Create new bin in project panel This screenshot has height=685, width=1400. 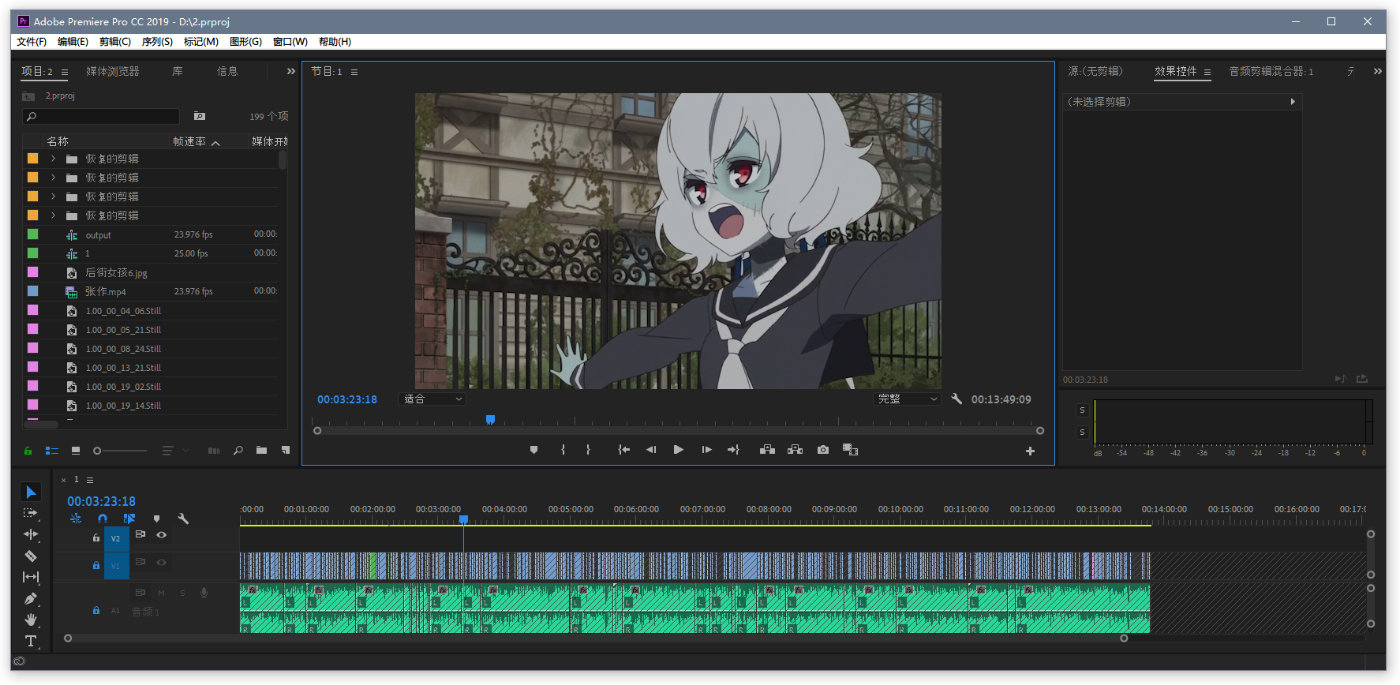[x=261, y=451]
